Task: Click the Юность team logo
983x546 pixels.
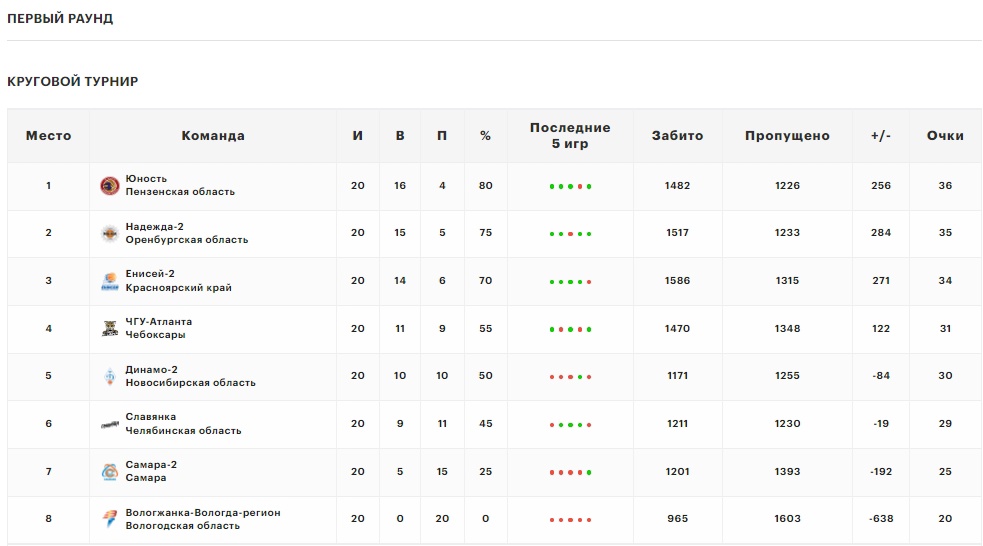Action: pyautogui.click(x=110, y=186)
